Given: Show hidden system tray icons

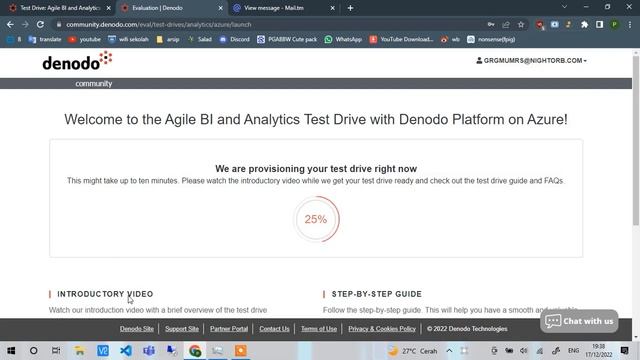Looking at the screenshot, I should point(449,351).
